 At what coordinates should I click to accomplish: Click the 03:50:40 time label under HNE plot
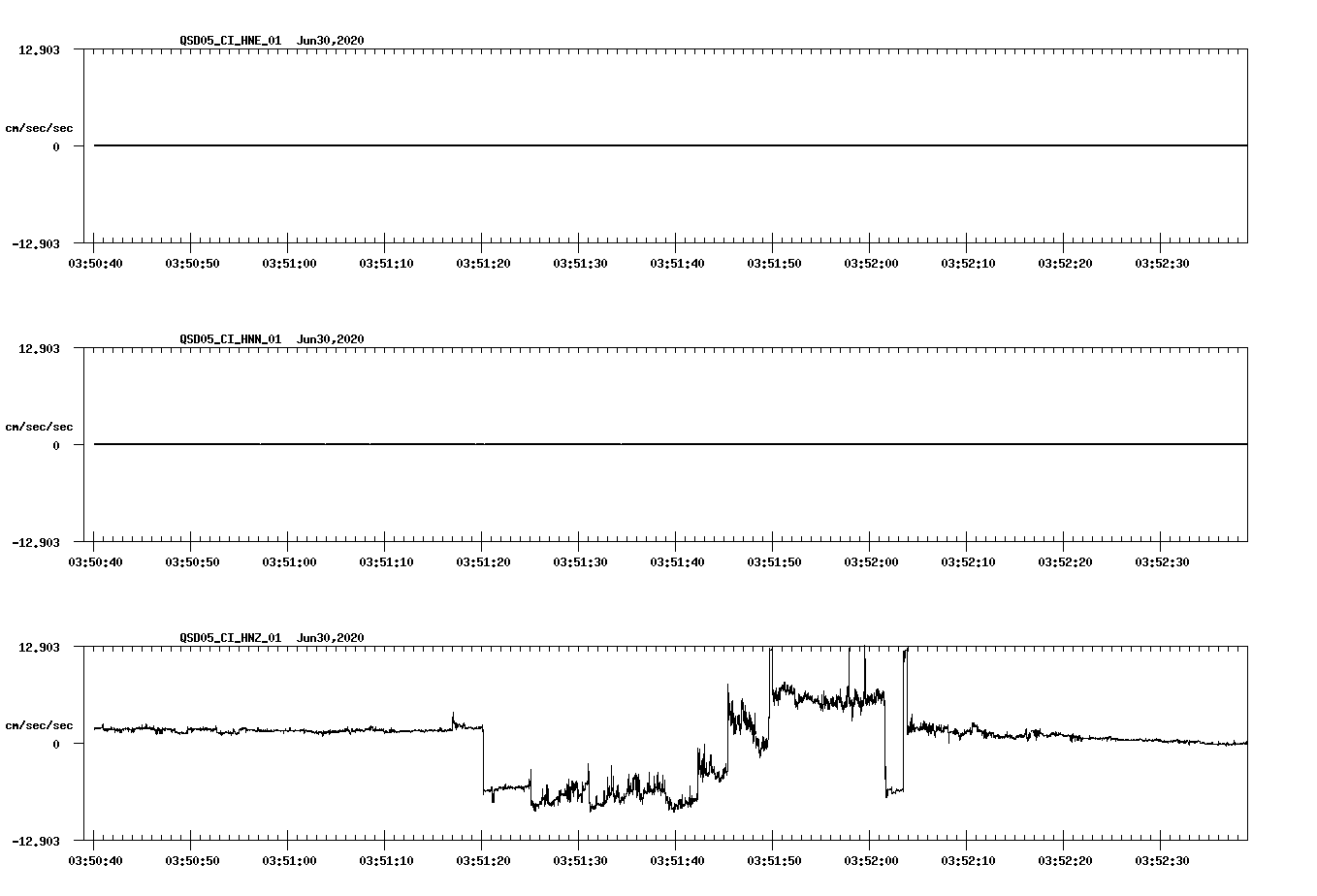coord(95,264)
